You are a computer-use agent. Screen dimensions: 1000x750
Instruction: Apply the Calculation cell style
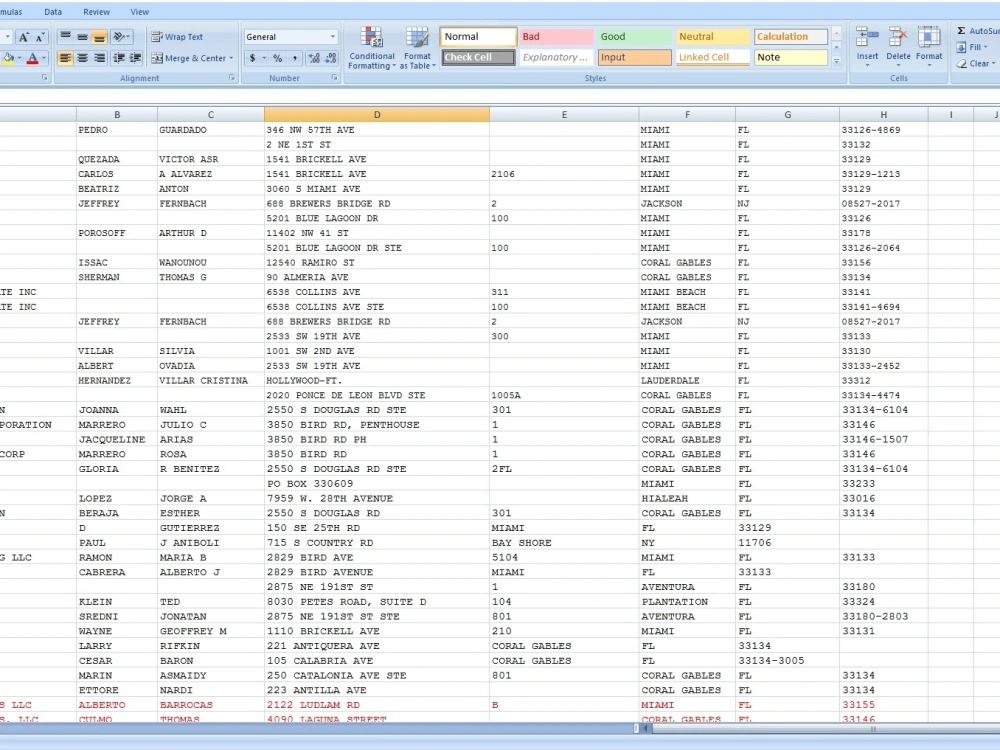click(791, 37)
